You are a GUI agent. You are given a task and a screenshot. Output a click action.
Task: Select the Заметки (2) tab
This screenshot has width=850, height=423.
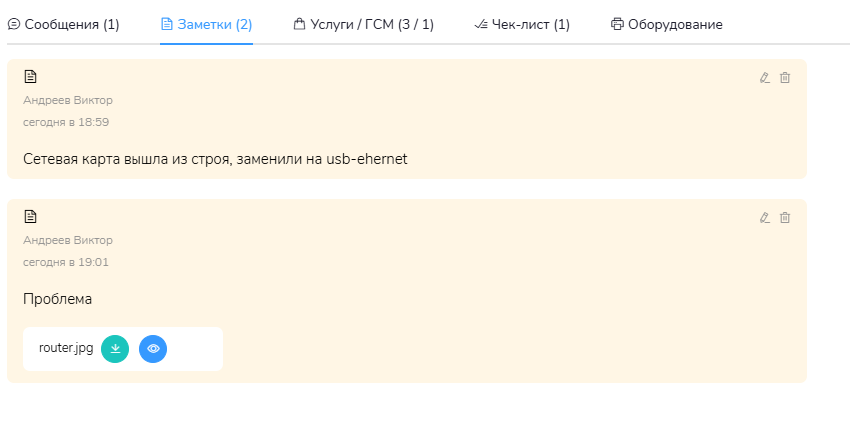click(x=206, y=24)
